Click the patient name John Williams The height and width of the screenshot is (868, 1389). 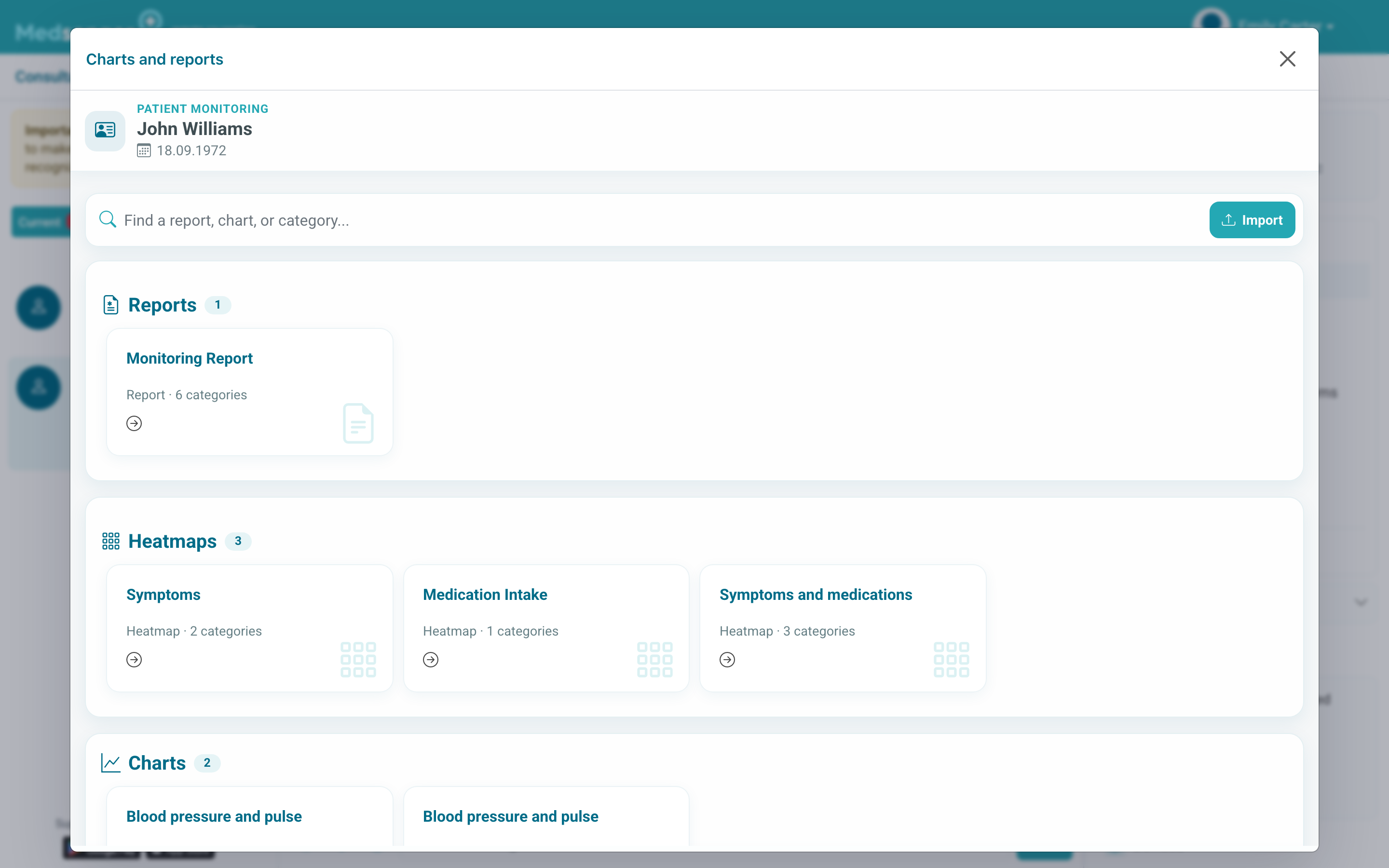click(194, 129)
